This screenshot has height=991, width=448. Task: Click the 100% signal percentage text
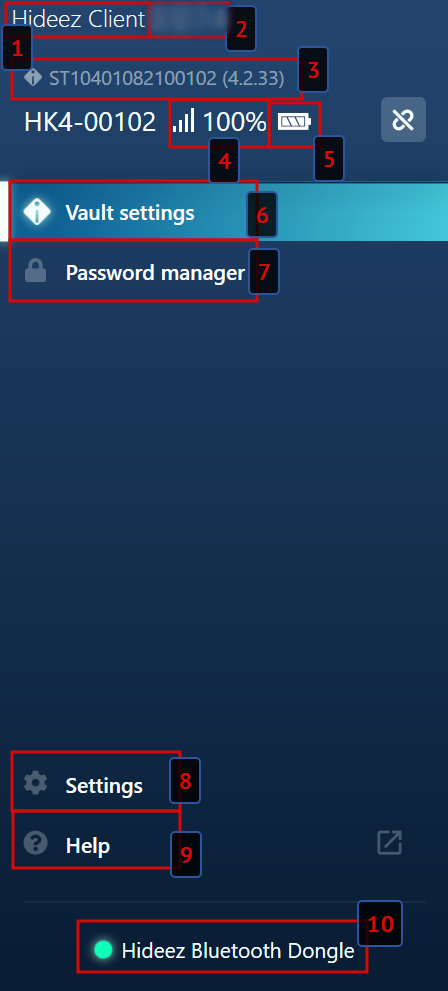click(x=234, y=121)
